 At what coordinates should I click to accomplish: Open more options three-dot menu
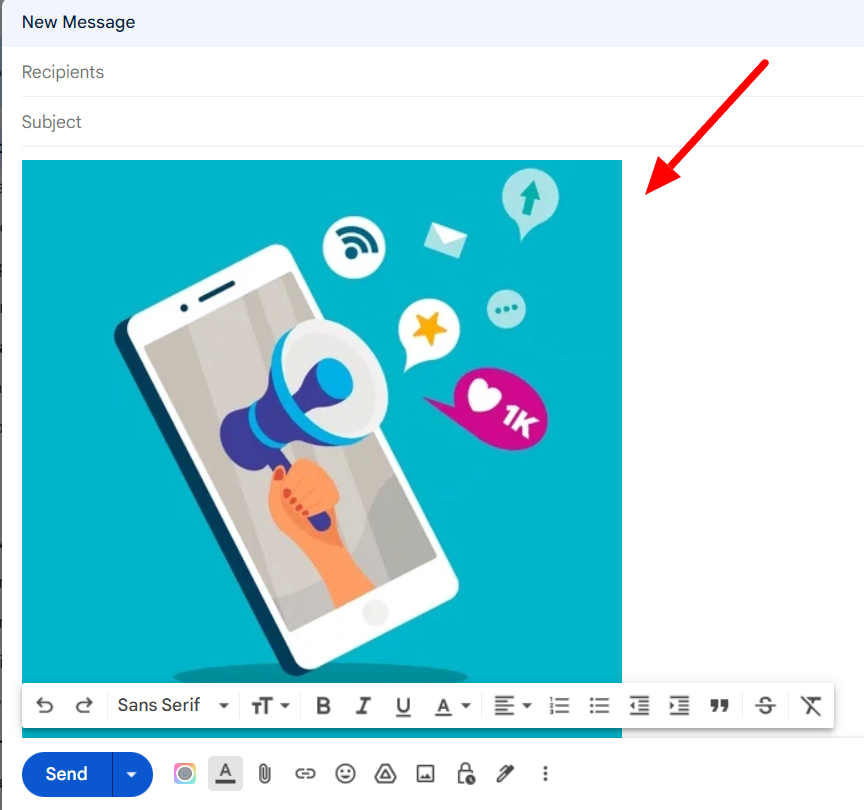pos(546,774)
